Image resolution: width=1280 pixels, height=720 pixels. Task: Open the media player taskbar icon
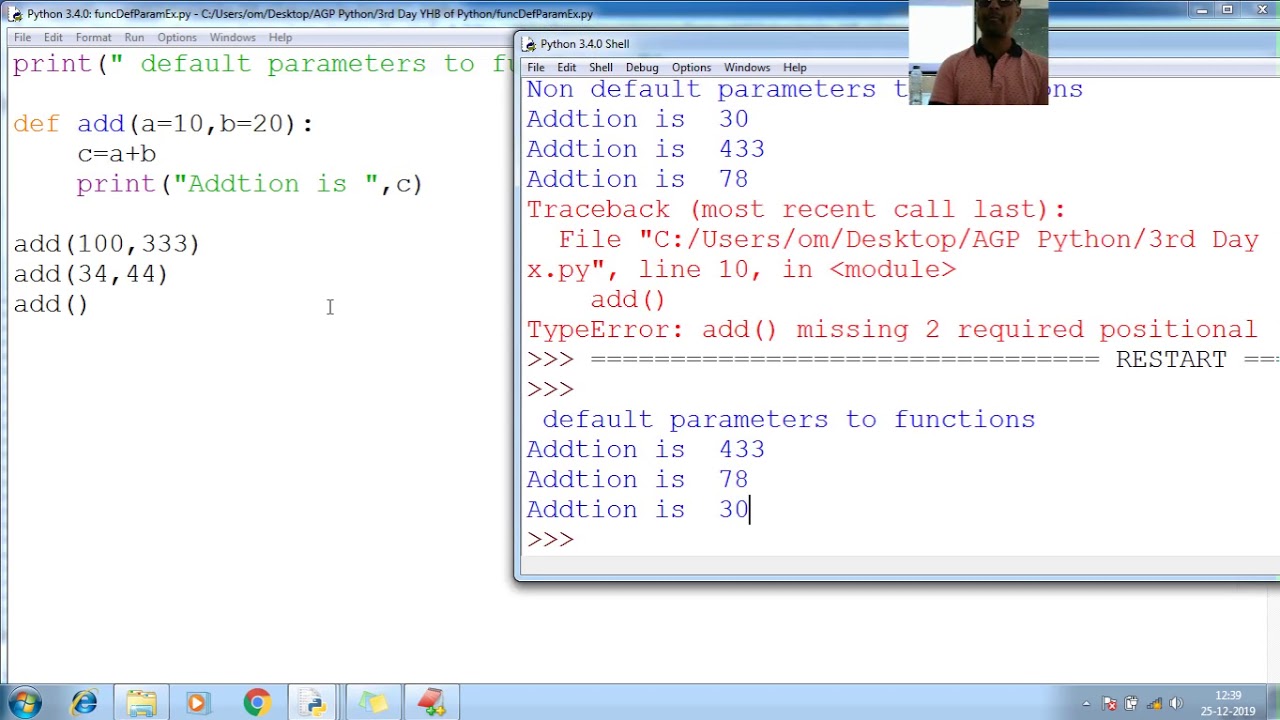[x=197, y=703]
